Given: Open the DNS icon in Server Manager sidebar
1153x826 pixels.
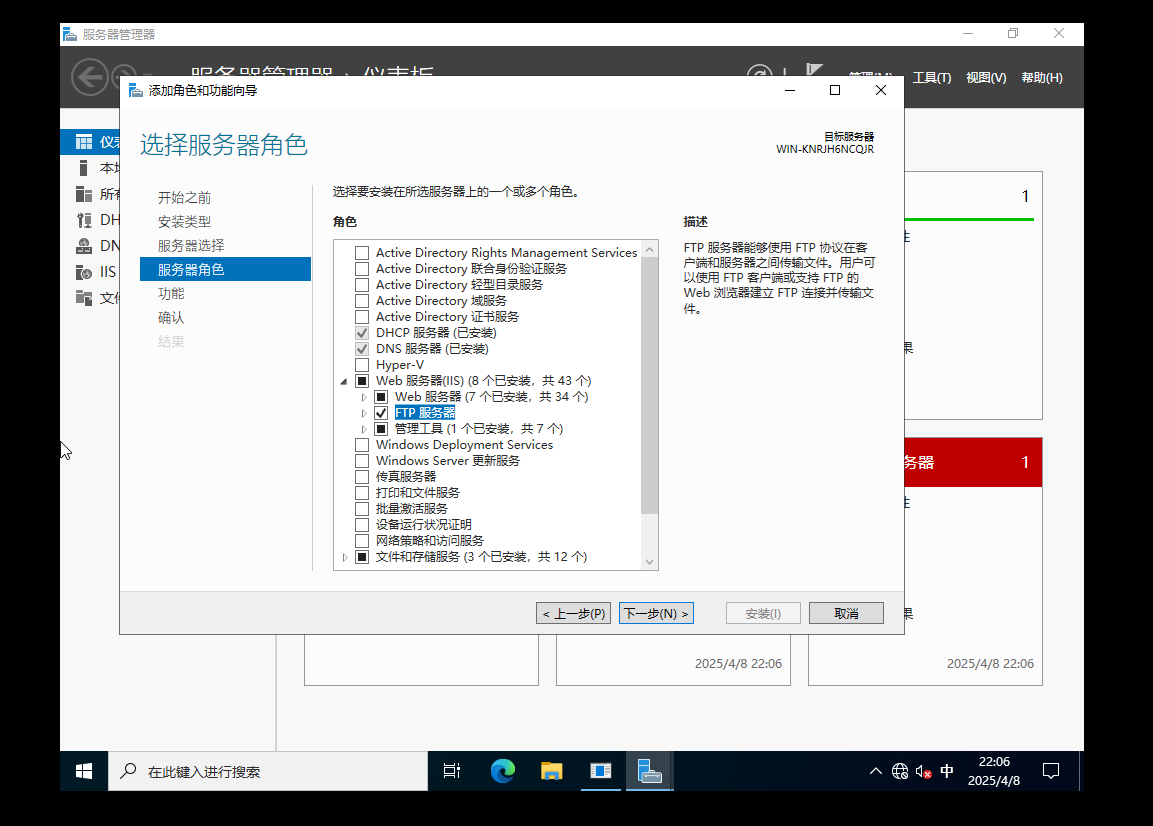Looking at the screenshot, I should pyautogui.click(x=84, y=246).
